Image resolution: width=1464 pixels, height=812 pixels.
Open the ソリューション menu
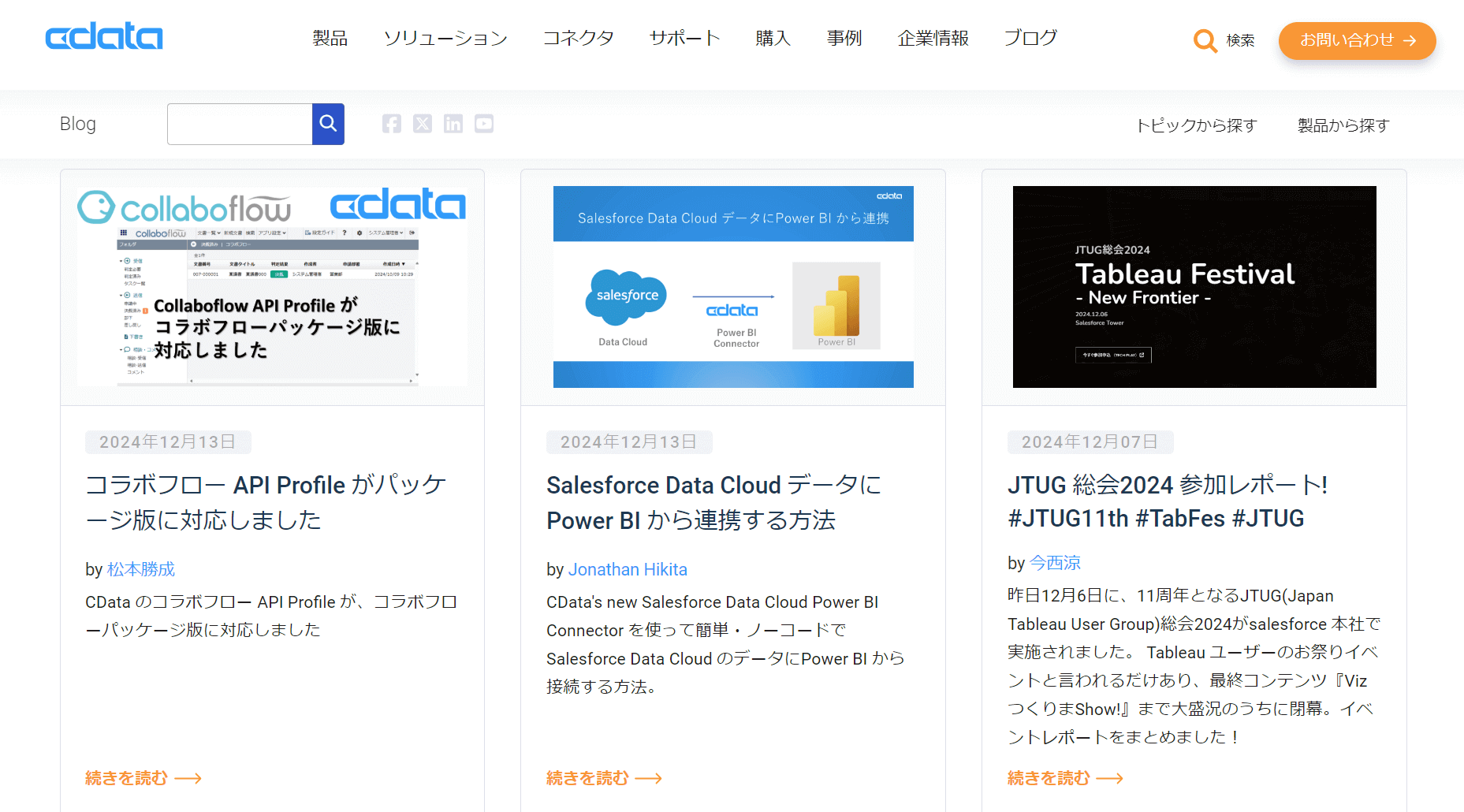[x=445, y=38]
